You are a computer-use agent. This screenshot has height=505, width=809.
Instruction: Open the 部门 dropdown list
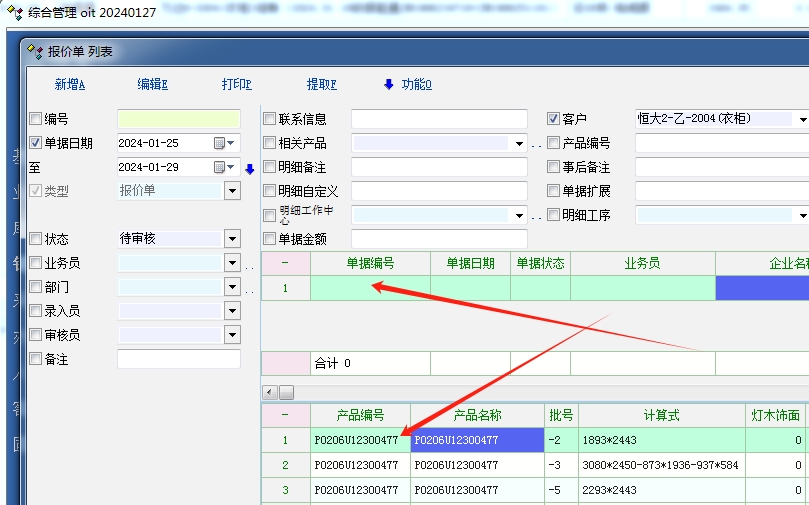point(232,287)
